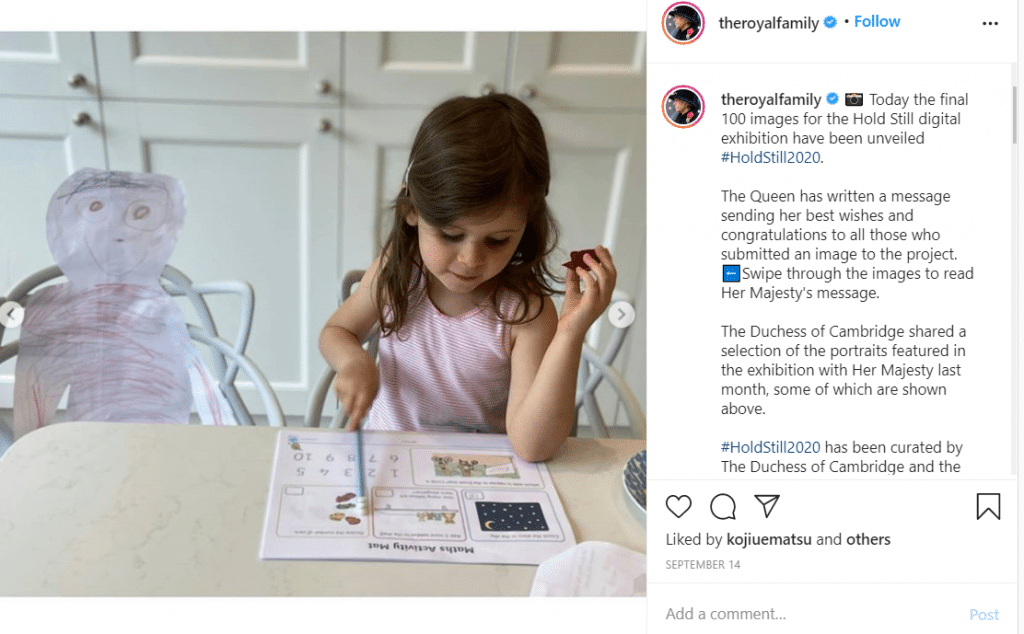Viewport: 1024px width, 634px height.
Task: Open theroyalfamily avatar in the header
Action: pos(683,23)
